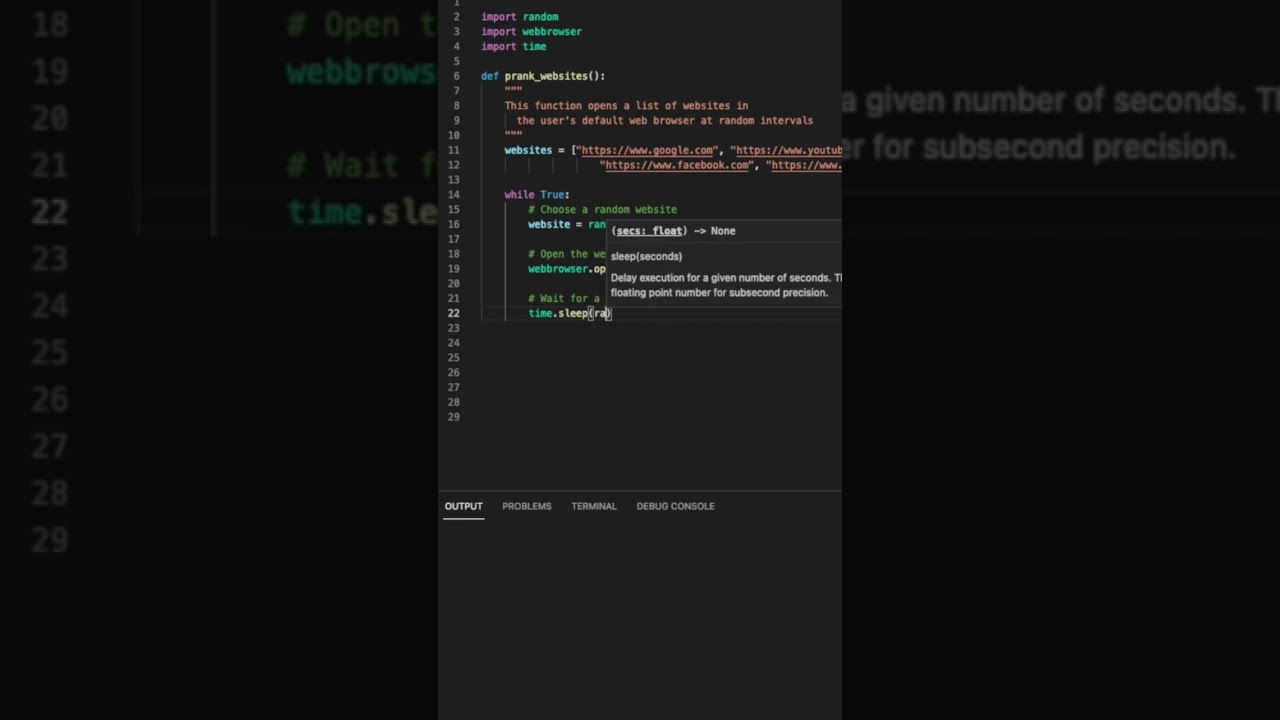Switch to the OUTPUT panel tab

click(463, 506)
